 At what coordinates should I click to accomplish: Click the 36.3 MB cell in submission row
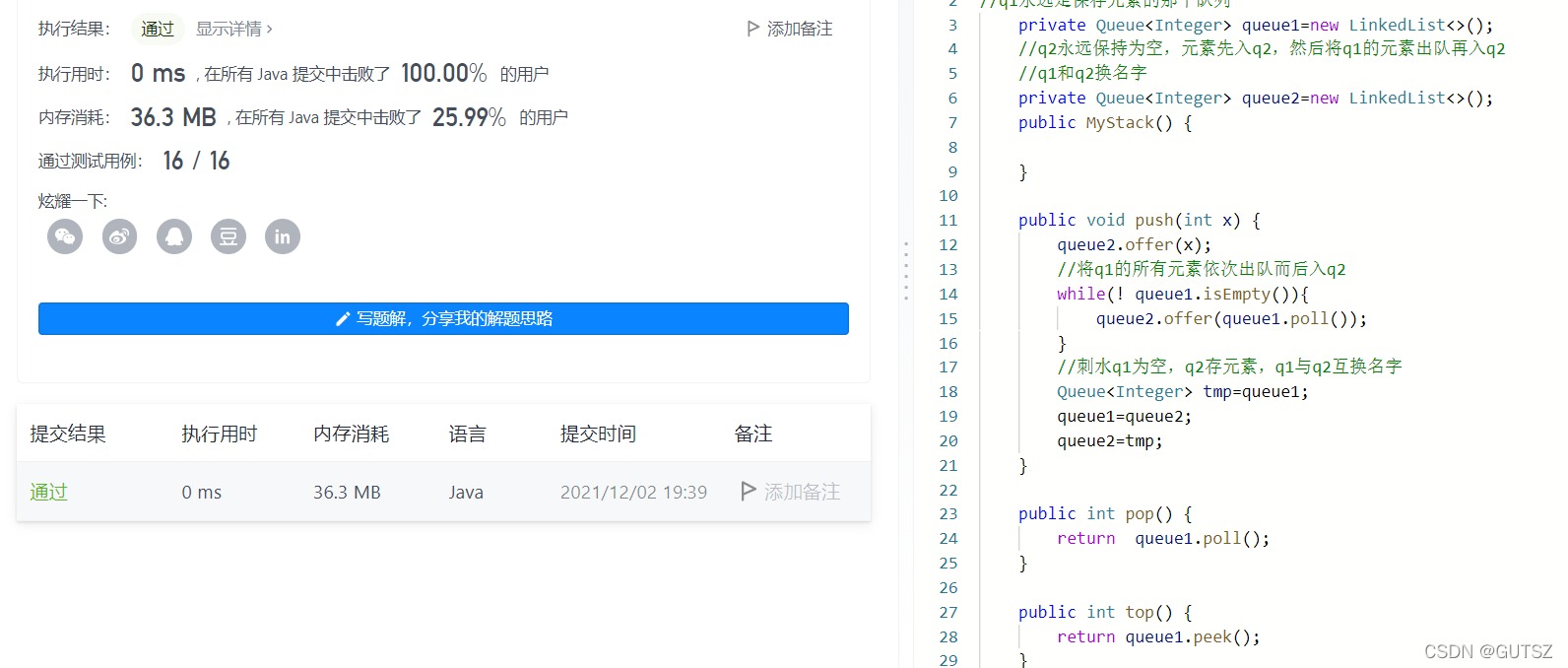[x=347, y=492]
